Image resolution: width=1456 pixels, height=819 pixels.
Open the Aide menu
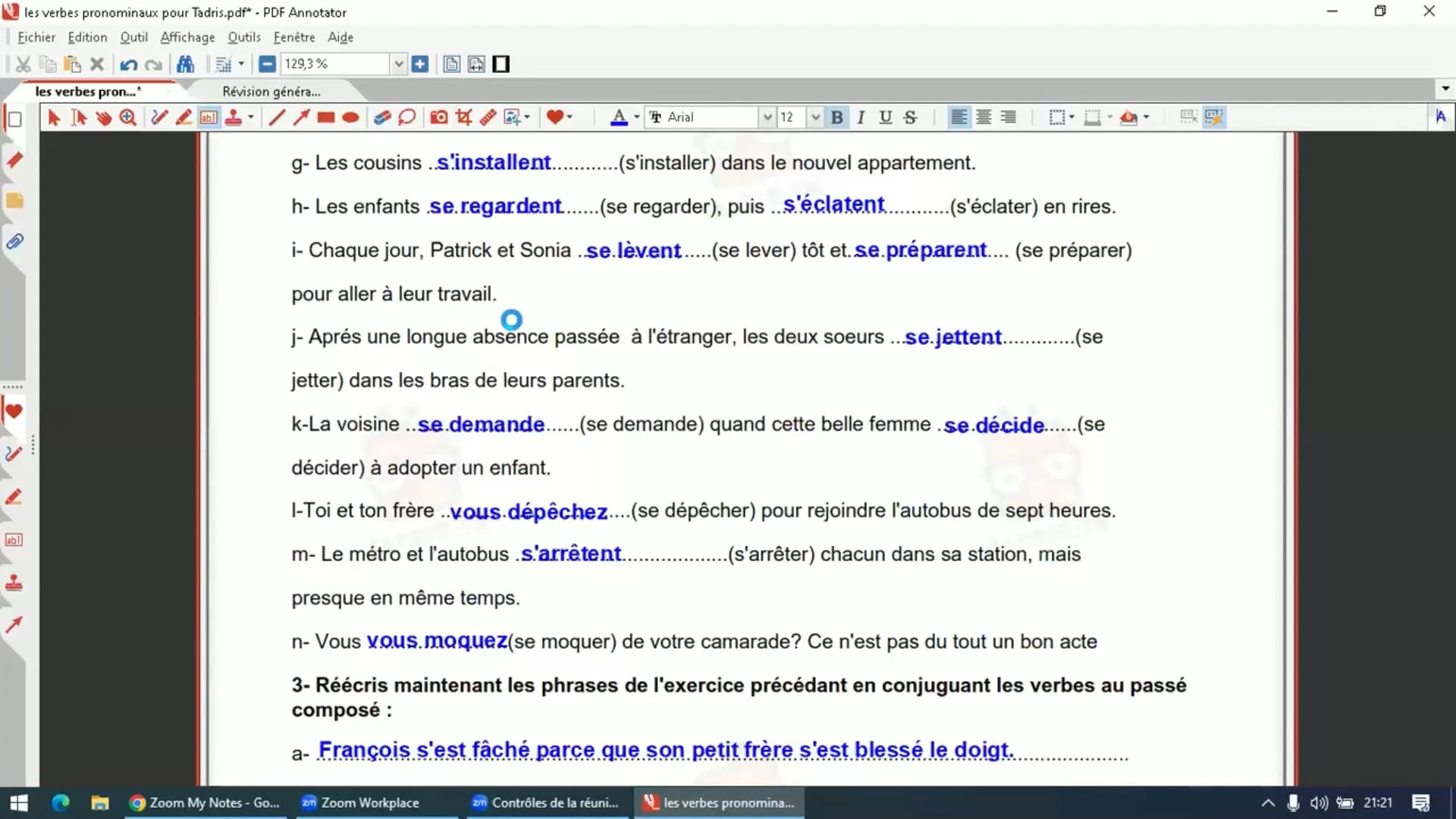pyautogui.click(x=340, y=37)
